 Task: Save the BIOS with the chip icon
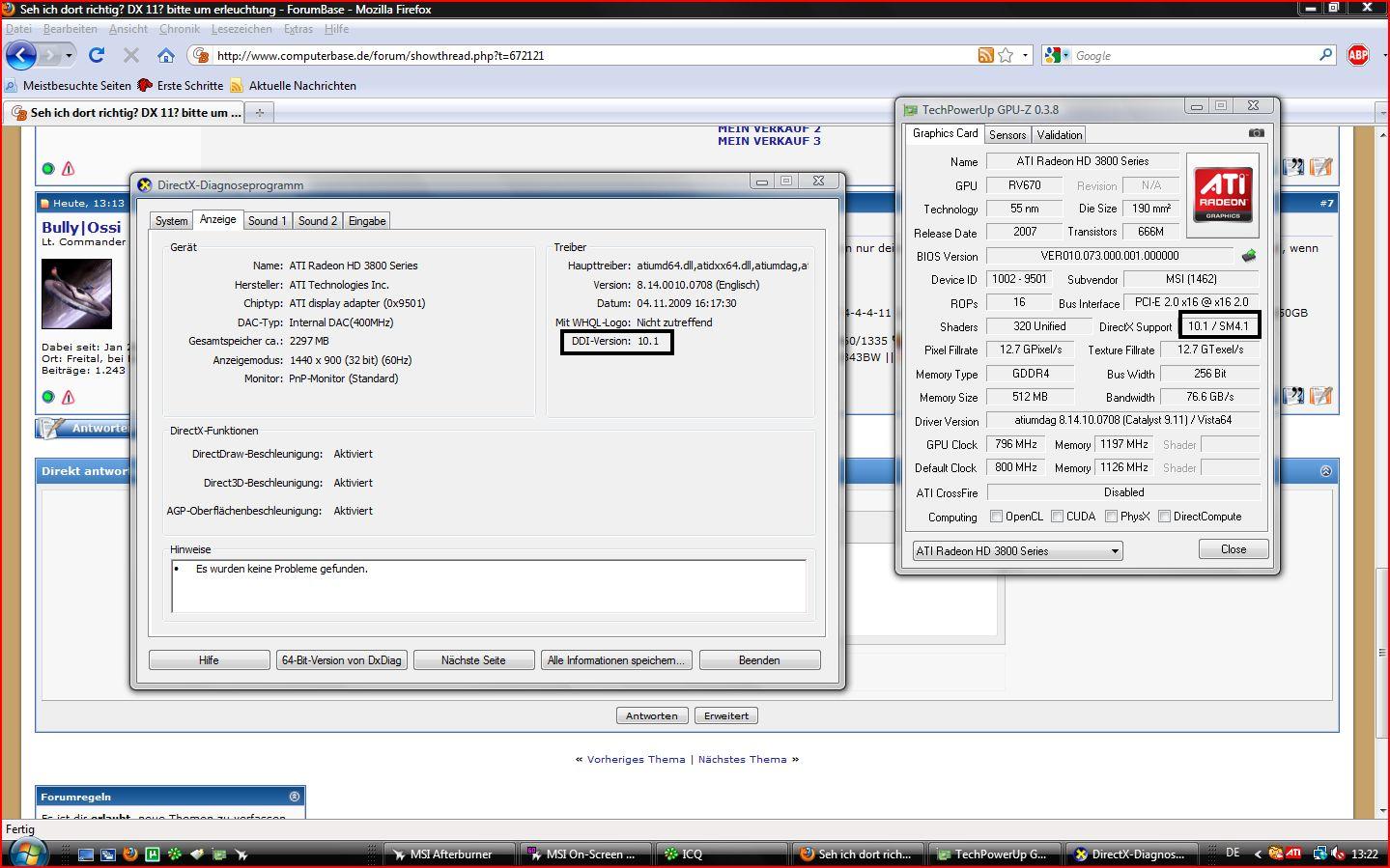coord(1249,256)
